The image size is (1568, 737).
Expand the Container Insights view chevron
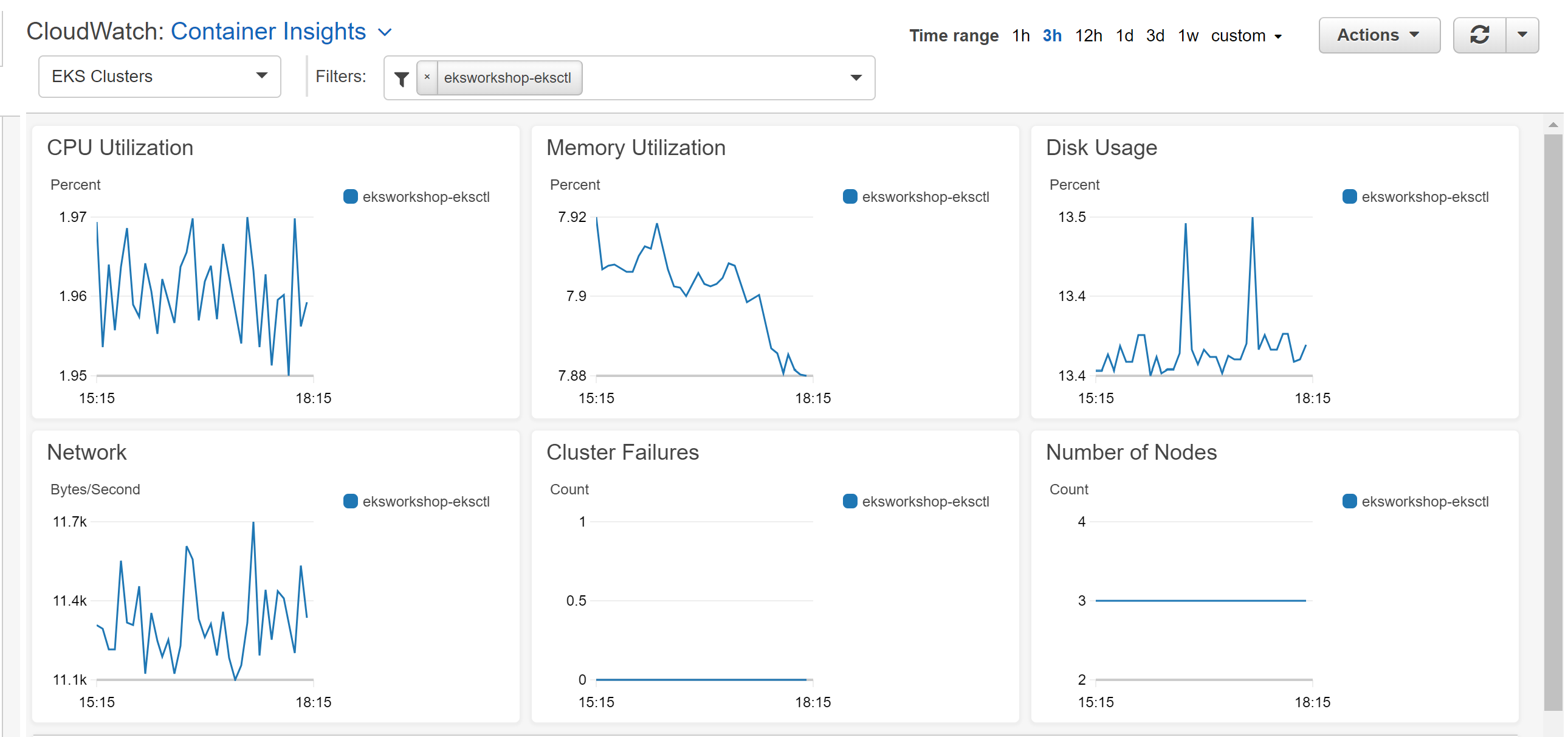pos(385,32)
